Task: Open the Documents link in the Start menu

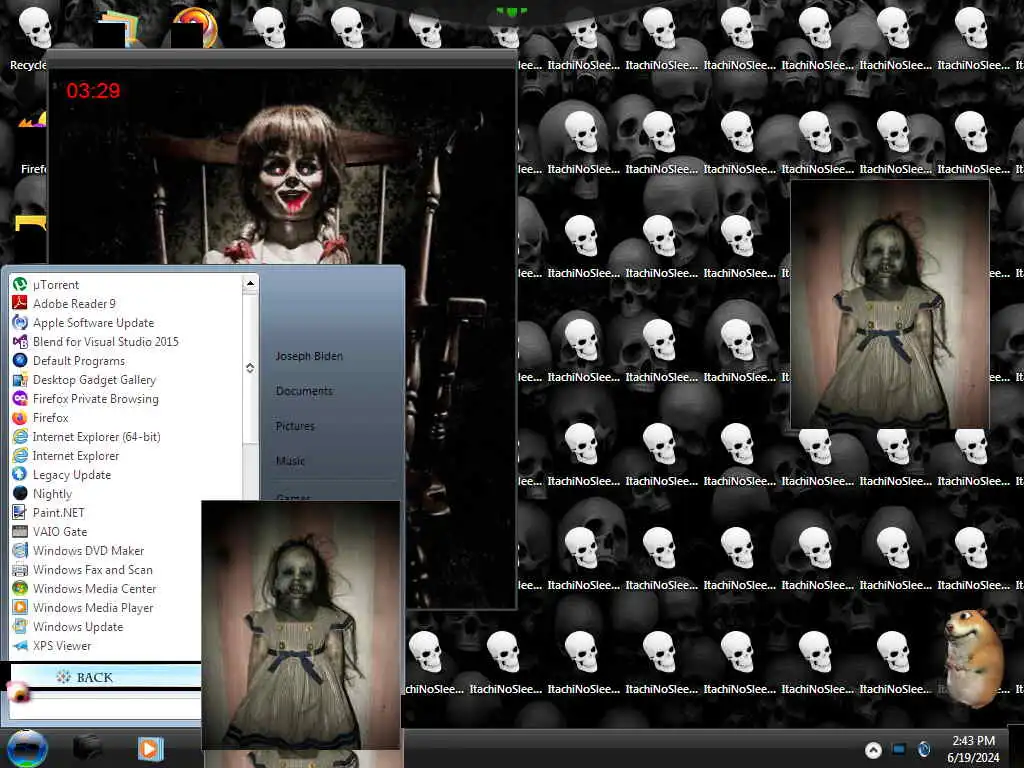Action: click(x=304, y=391)
